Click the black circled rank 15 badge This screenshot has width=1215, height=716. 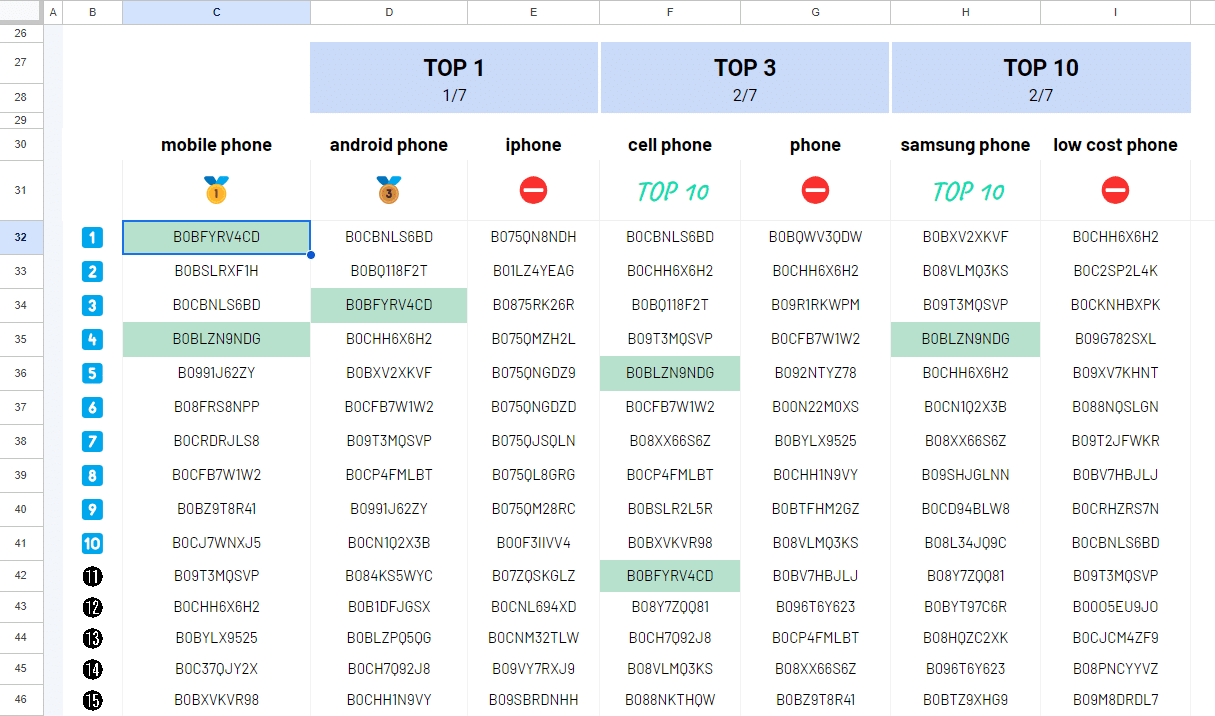[92, 700]
